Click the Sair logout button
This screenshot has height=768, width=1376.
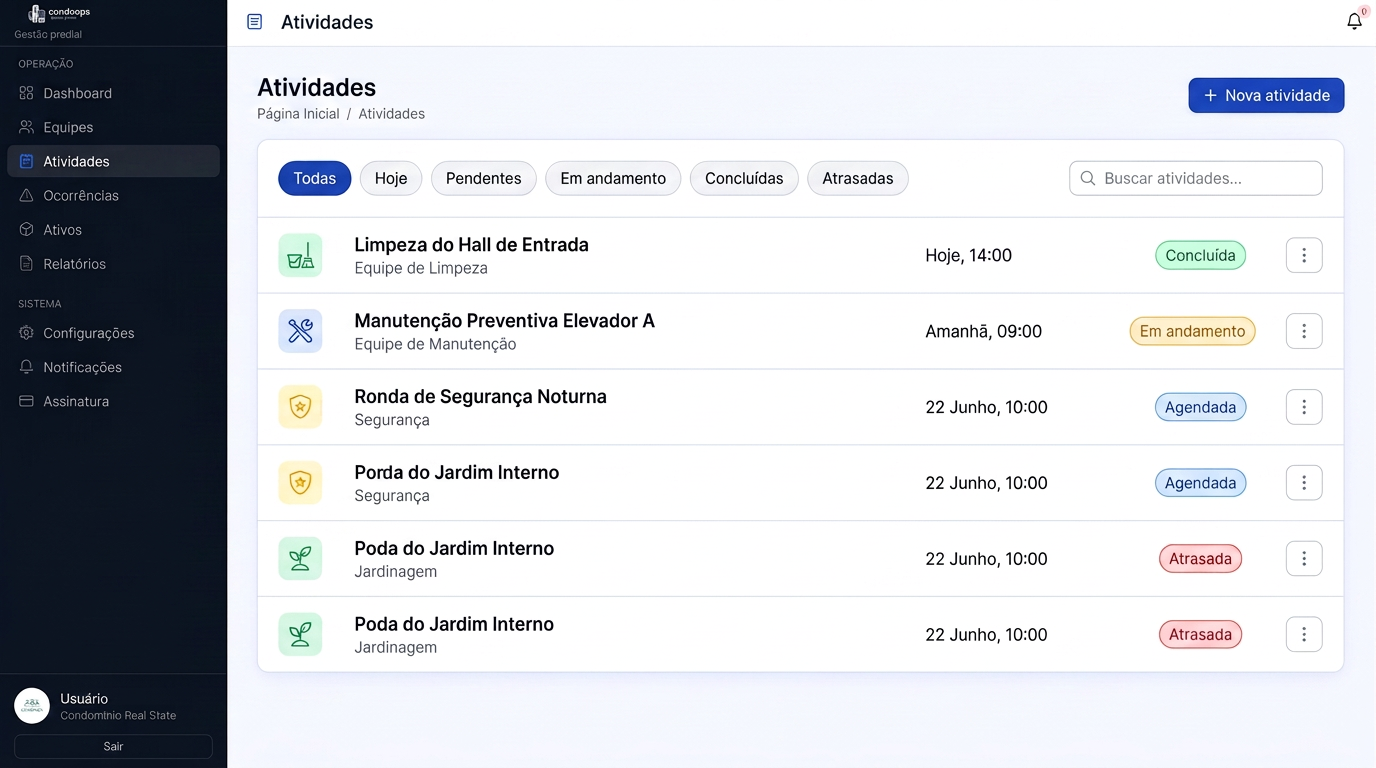coord(113,746)
